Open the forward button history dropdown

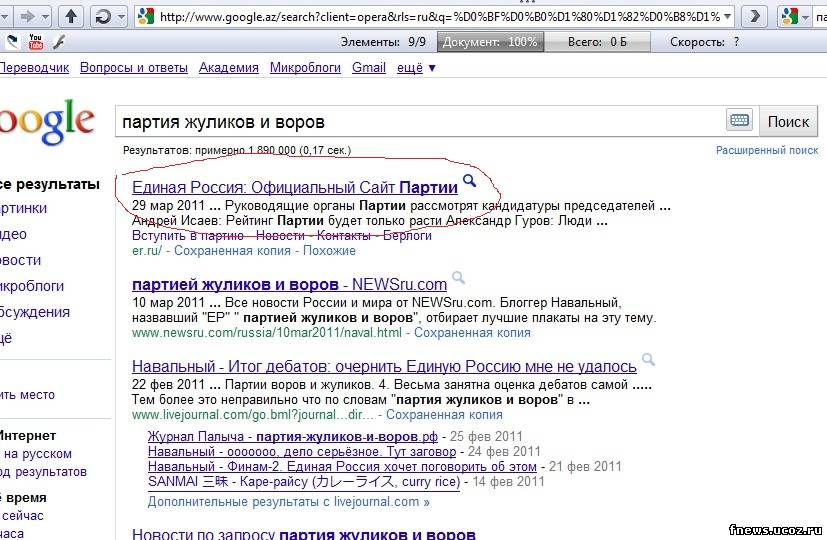[x=45, y=17]
